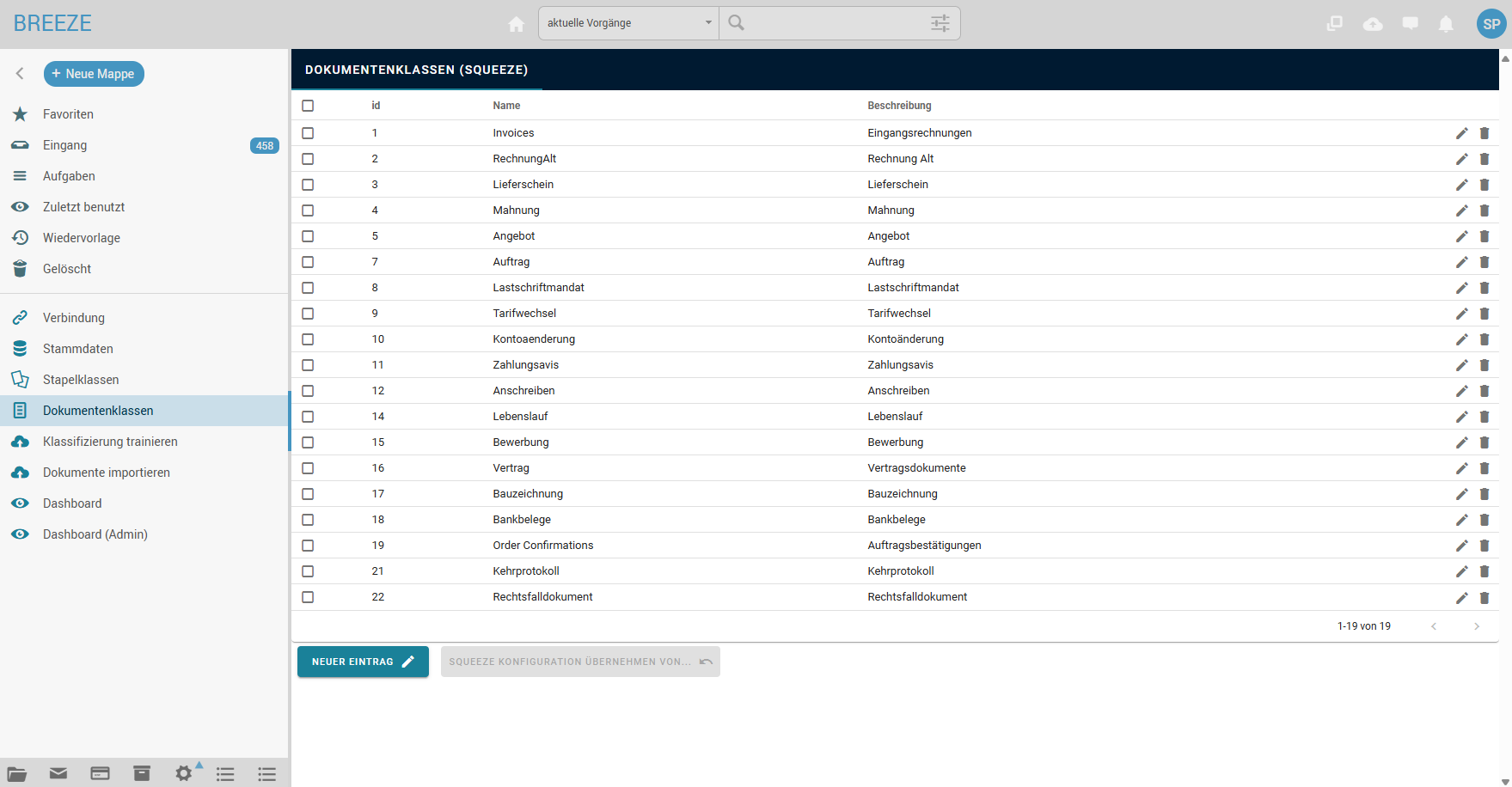Viewport: 1512px width, 787px height.
Task: Select the Bewerbung row checkbox
Action: (308, 442)
